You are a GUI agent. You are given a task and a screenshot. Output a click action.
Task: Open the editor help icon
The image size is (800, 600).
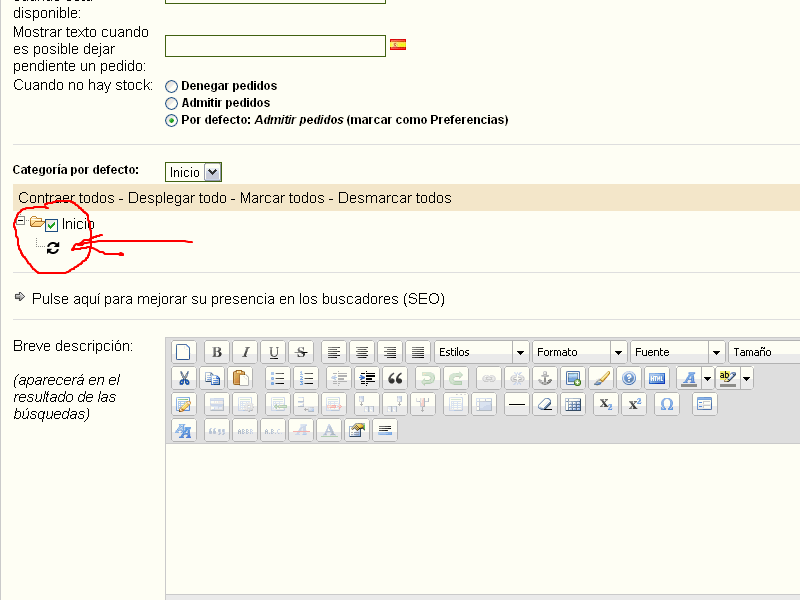point(629,378)
